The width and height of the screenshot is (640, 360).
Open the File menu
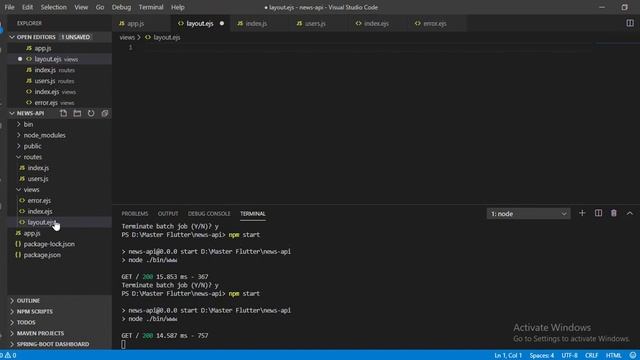click(9, 7)
